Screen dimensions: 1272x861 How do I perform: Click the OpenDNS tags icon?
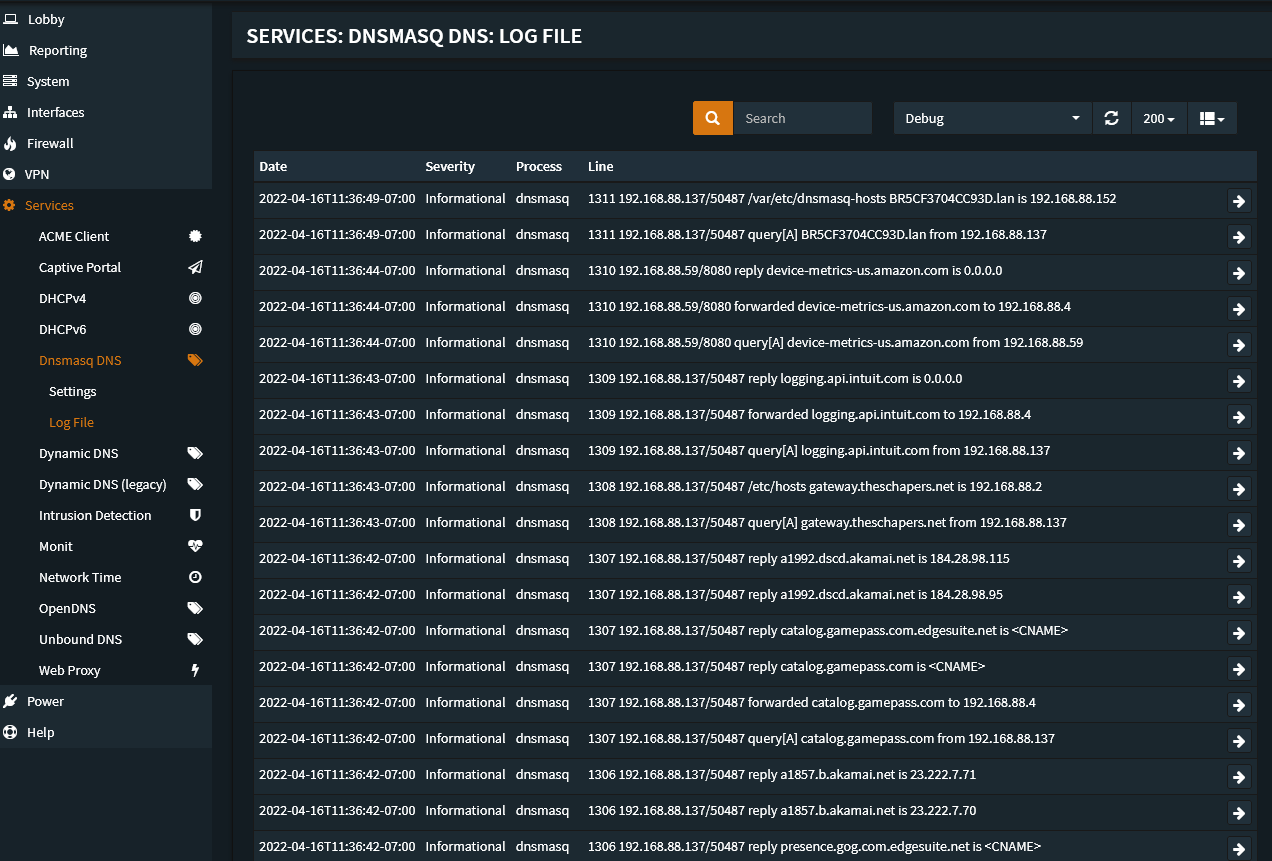(195, 608)
